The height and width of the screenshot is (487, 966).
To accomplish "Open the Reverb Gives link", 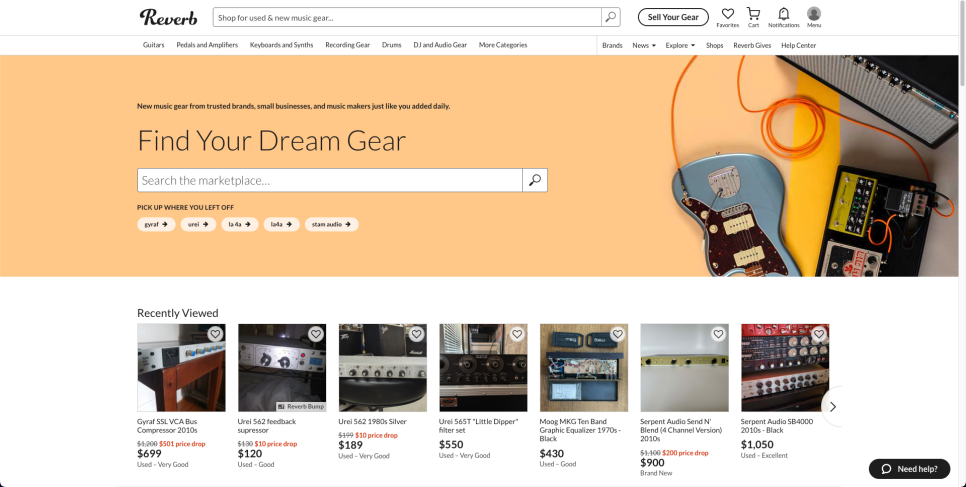I will click(x=752, y=45).
